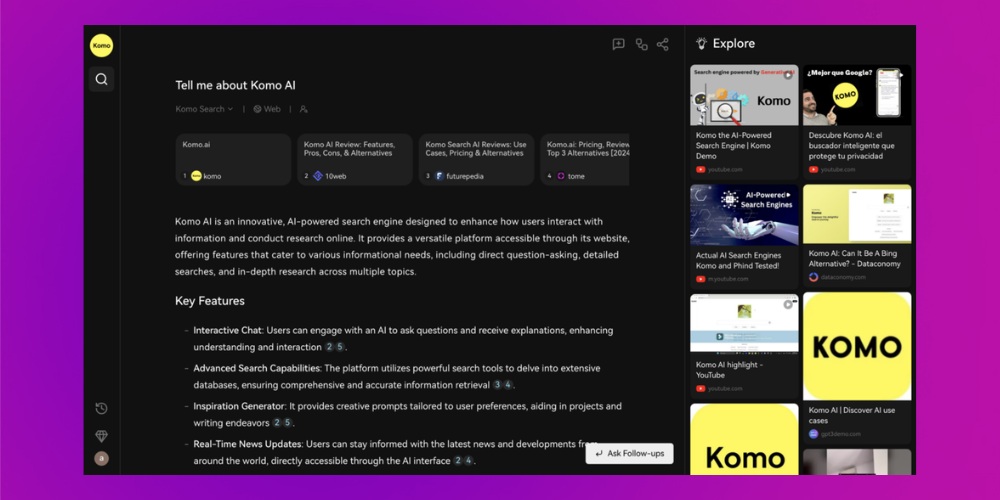Click the bold 'Inspiration Generator' term
Image resolution: width=1000 pixels, height=500 pixels.
pos(239,406)
